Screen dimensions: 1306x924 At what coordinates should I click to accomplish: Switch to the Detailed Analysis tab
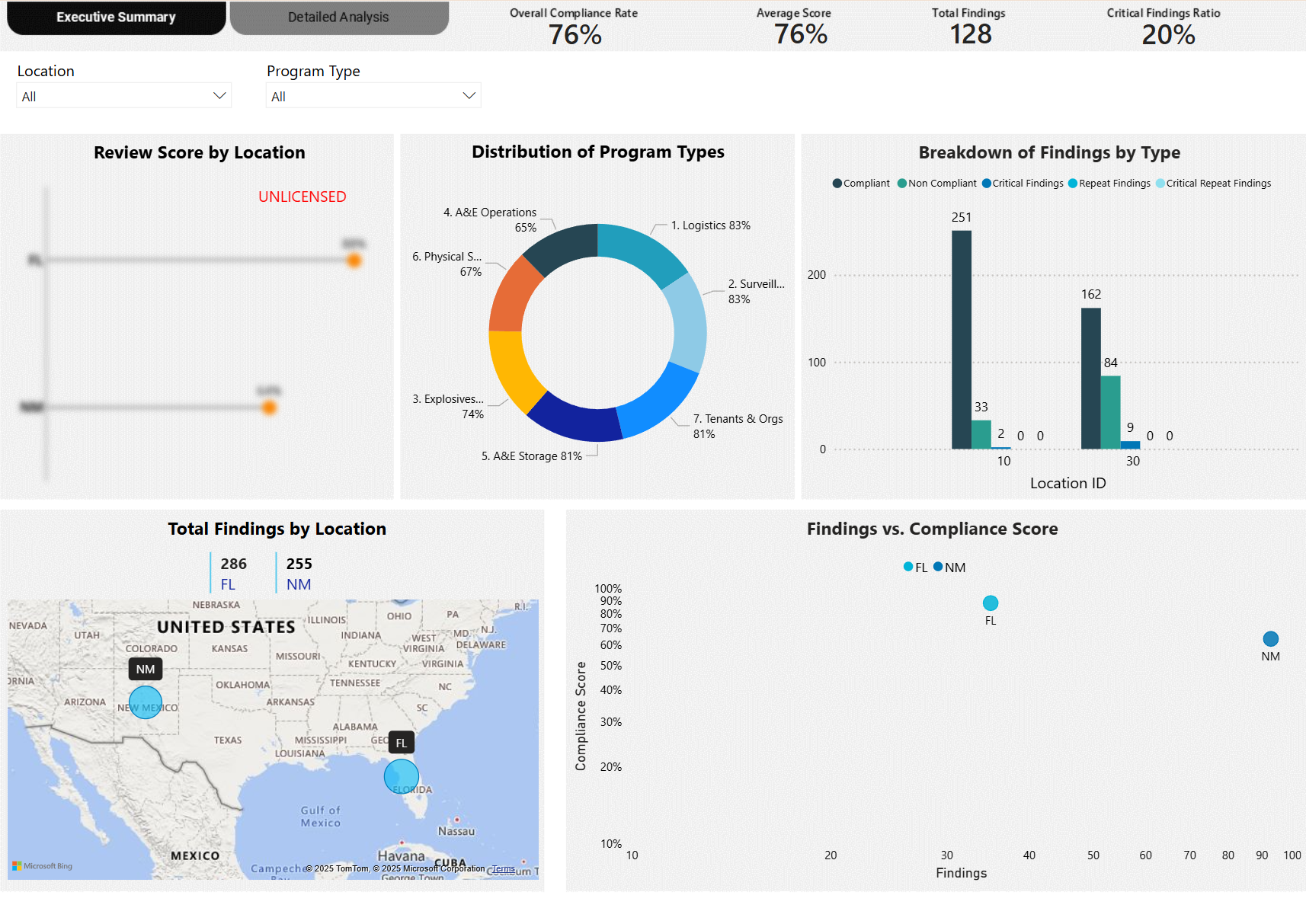point(338,17)
